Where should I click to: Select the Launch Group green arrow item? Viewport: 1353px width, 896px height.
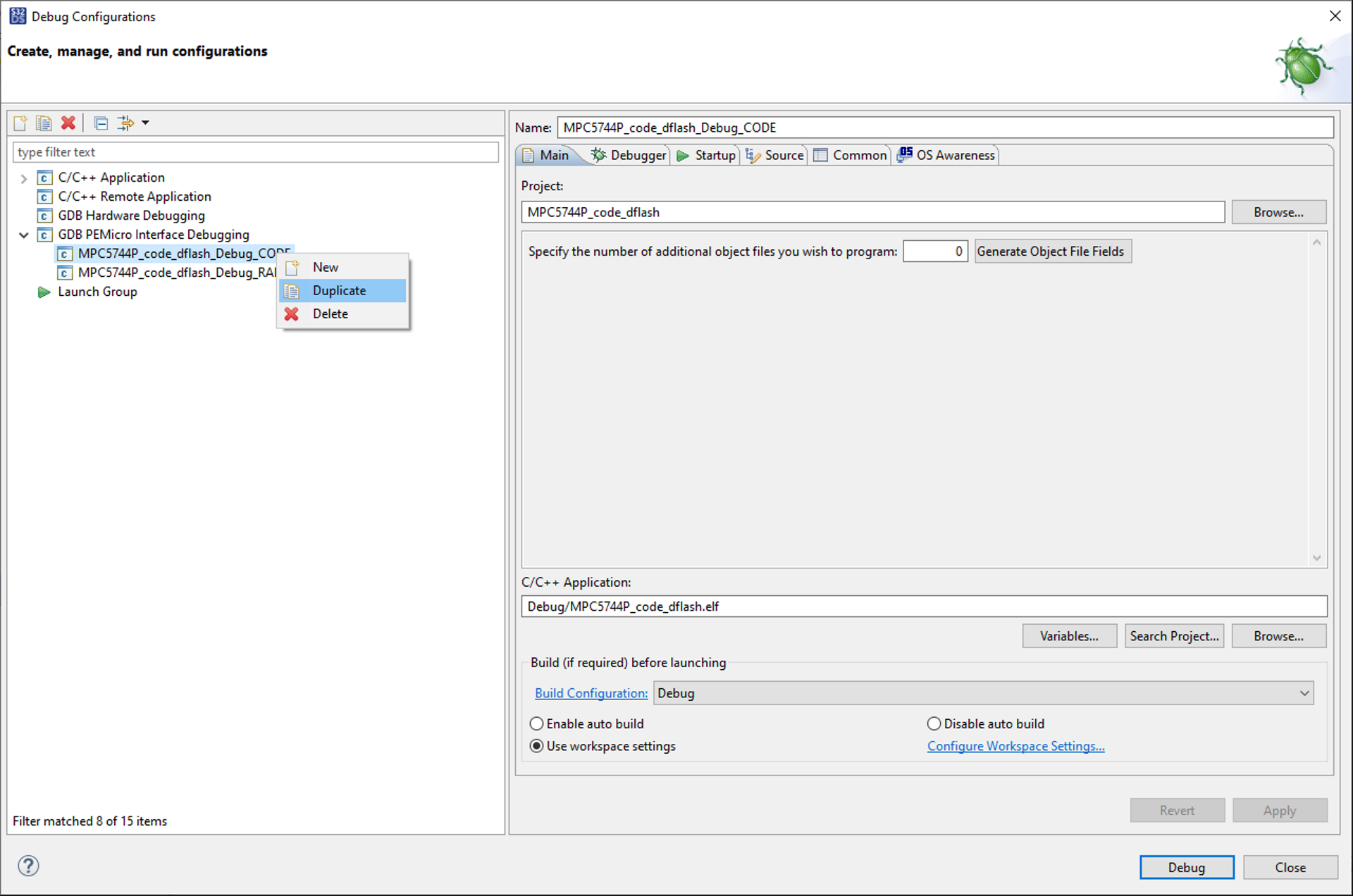pos(97,292)
